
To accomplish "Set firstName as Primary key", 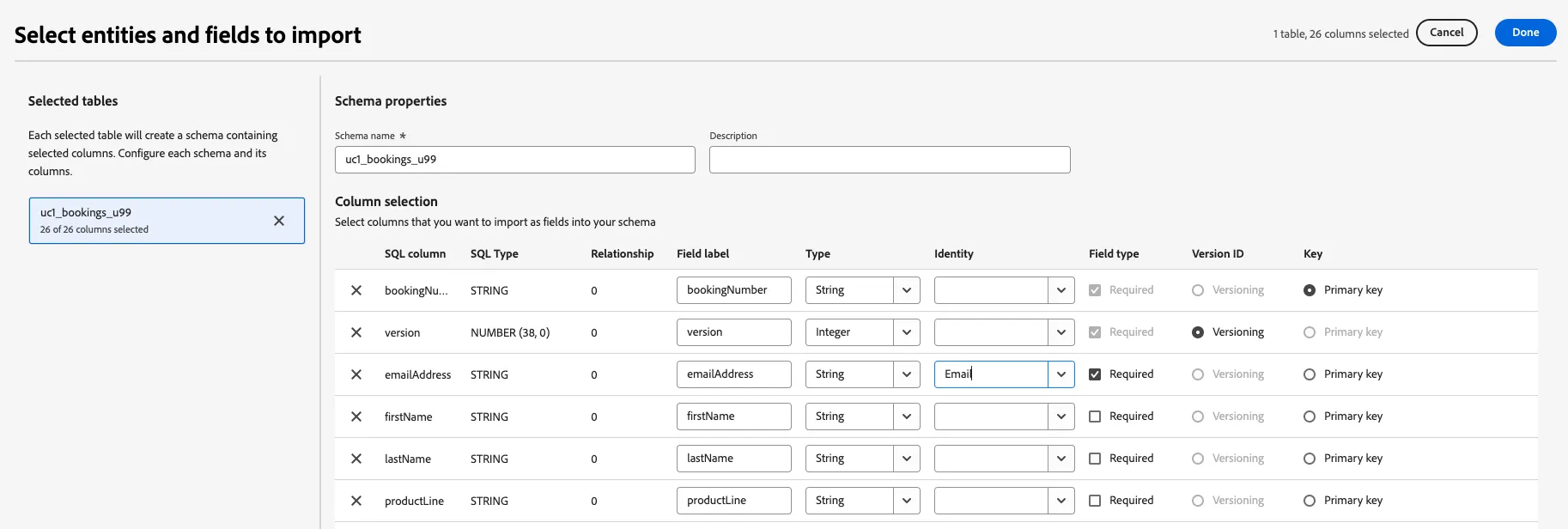I will pyautogui.click(x=1310, y=417).
